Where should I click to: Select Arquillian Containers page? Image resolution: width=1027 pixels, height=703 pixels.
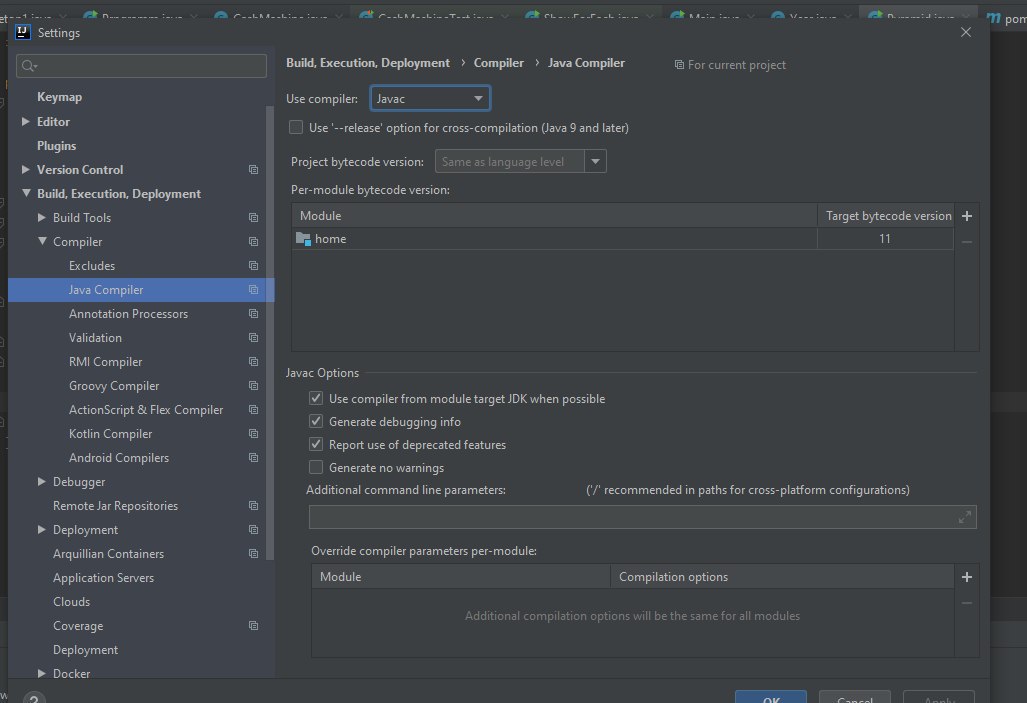coord(109,554)
